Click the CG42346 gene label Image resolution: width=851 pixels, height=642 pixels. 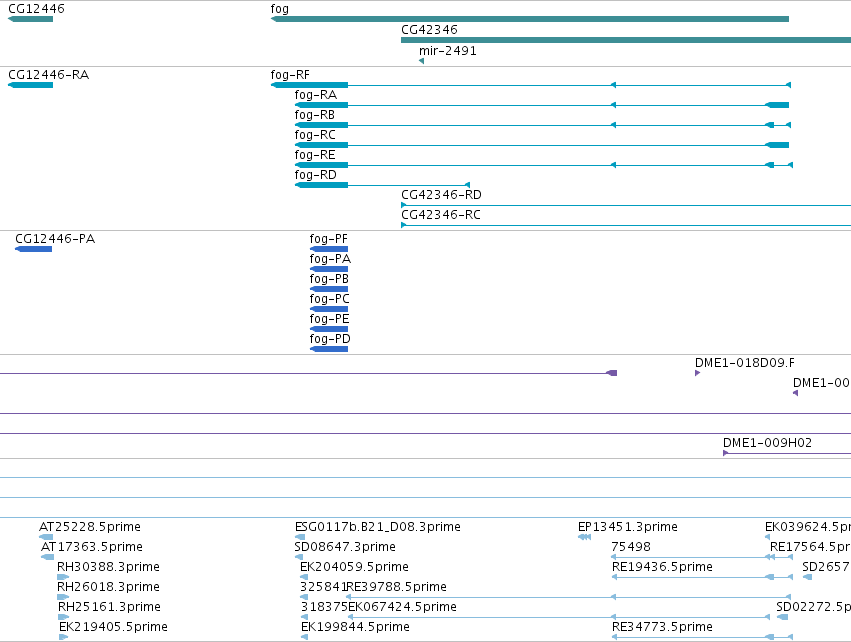tap(429, 30)
